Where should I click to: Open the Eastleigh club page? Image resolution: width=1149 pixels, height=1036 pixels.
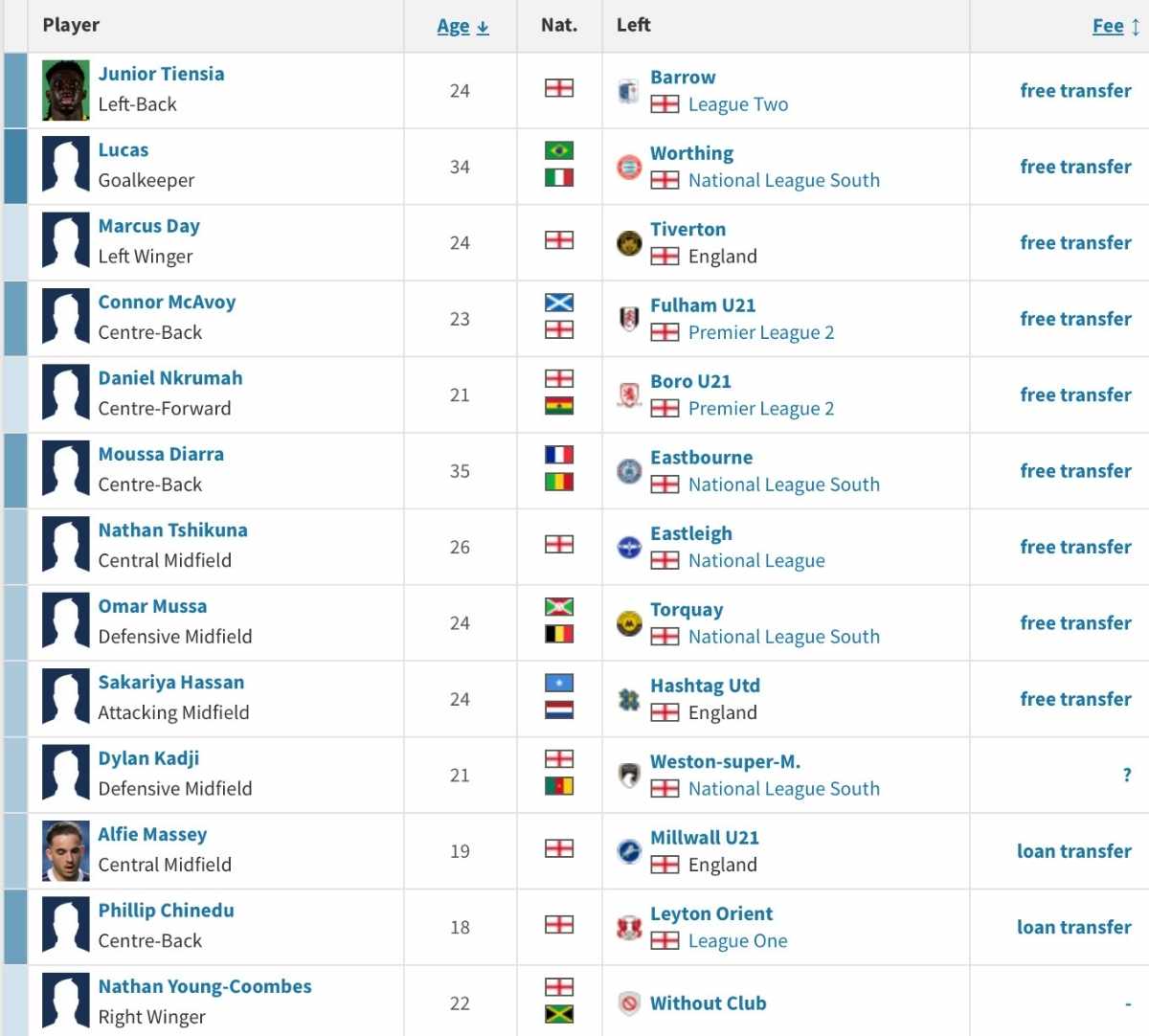pos(691,533)
